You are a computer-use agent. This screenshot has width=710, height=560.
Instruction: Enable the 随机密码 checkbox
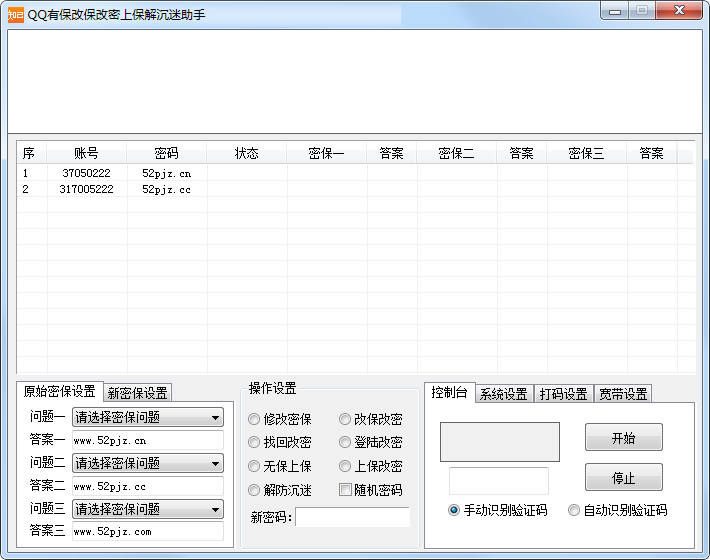(x=345, y=490)
